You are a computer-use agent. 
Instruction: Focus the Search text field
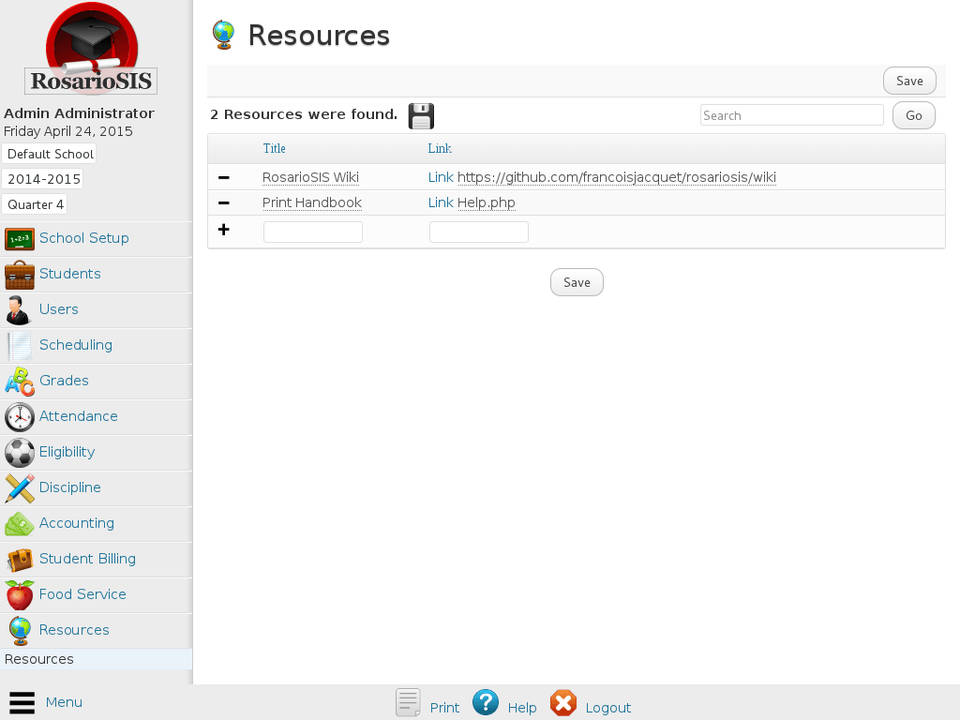tap(791, 115)
